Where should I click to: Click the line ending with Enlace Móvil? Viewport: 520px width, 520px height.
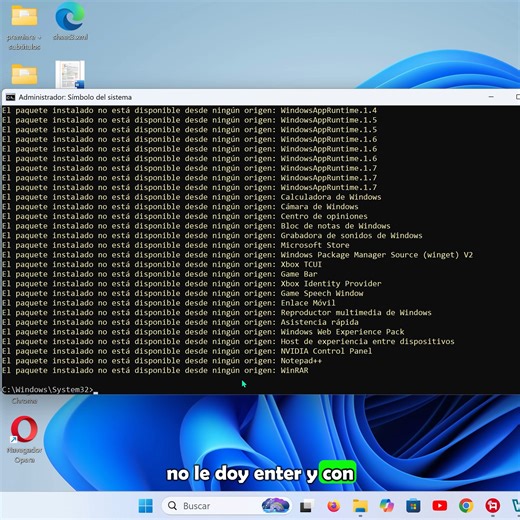[x=169, y=303]
